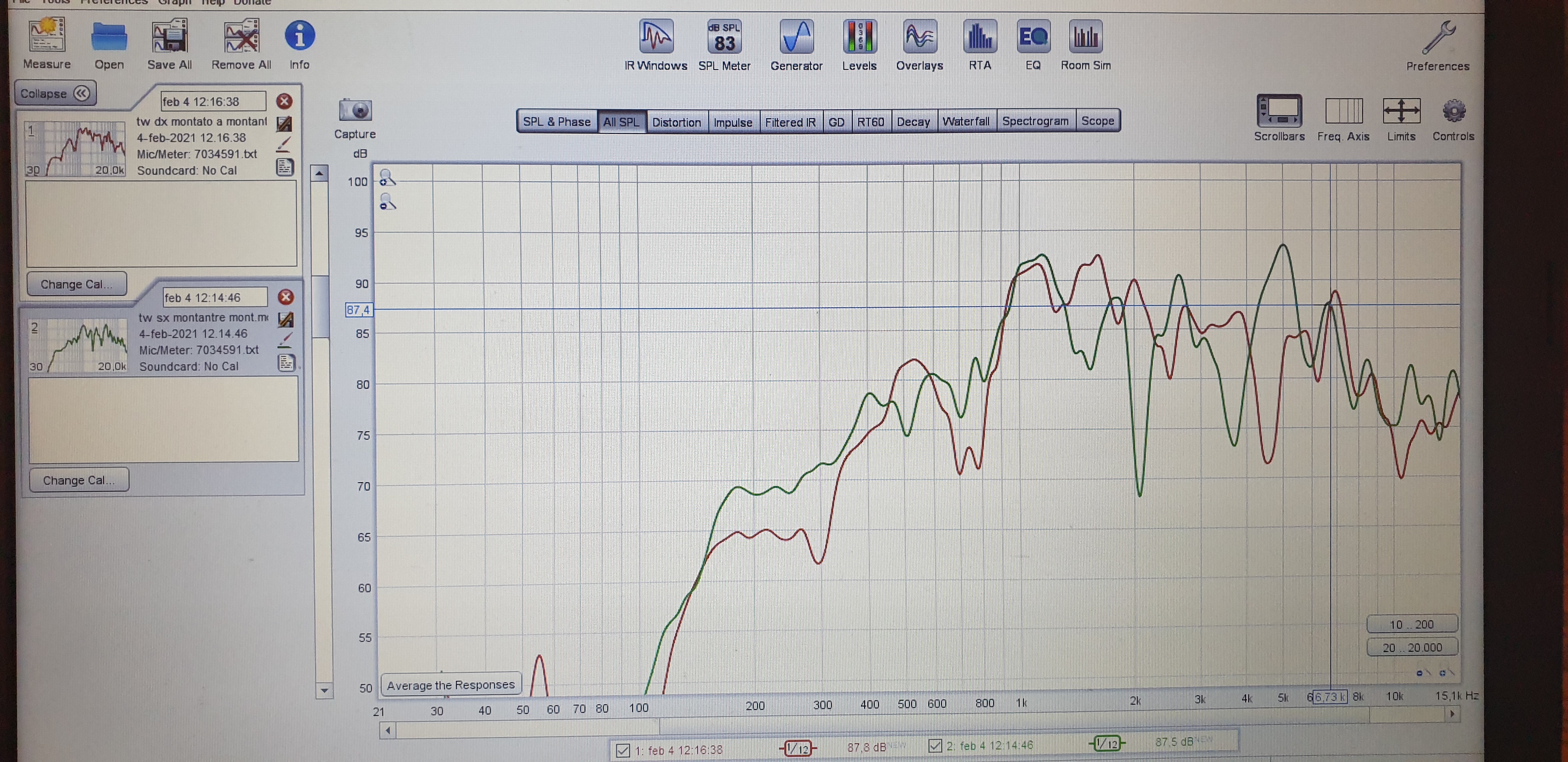Toggle checkbox for trace 2 feb 4 12:14:46
Viewport: 1568px width, 762px height.
point(935,746)
